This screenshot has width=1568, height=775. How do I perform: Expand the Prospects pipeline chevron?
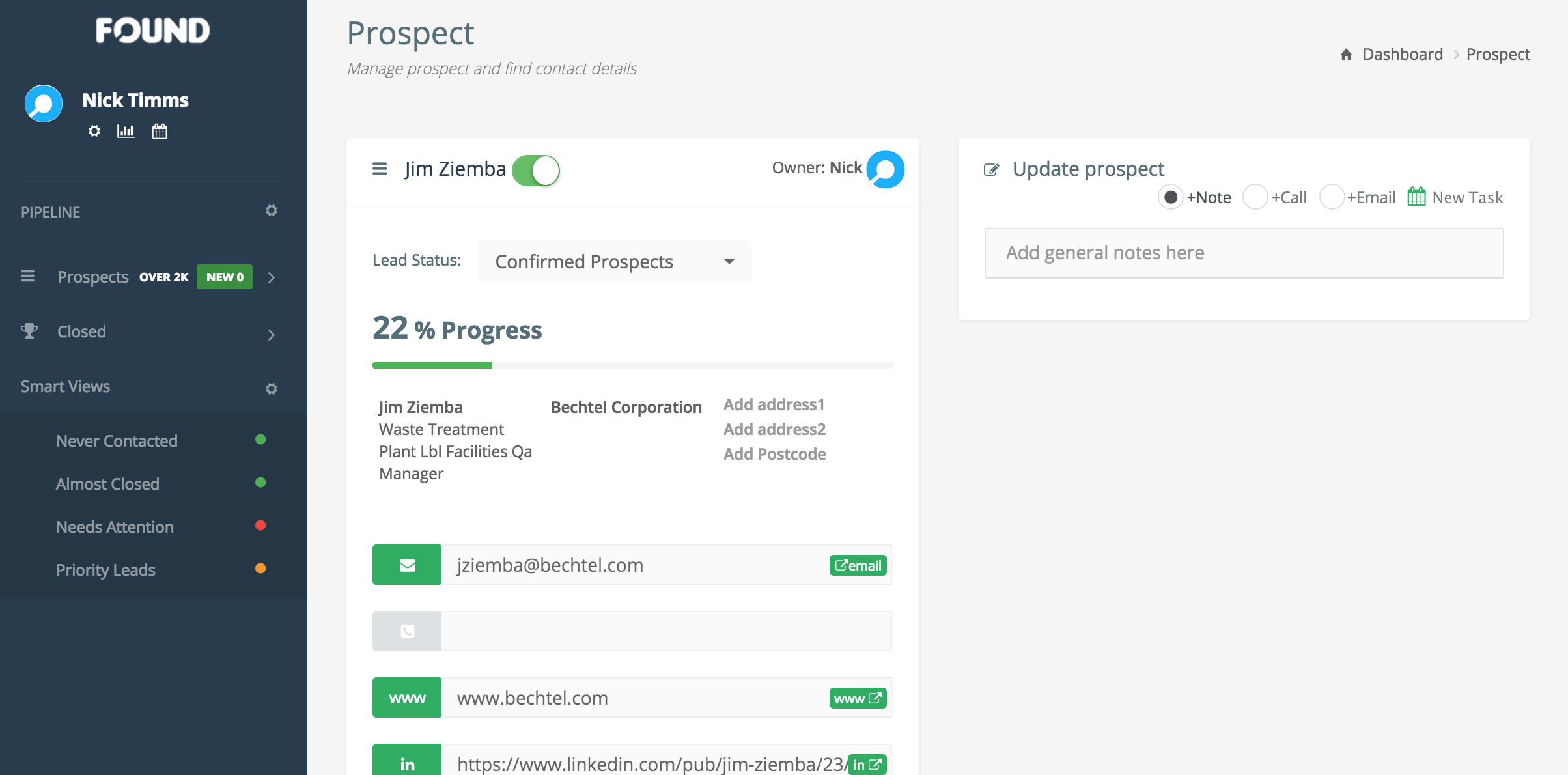click(272, 277)
